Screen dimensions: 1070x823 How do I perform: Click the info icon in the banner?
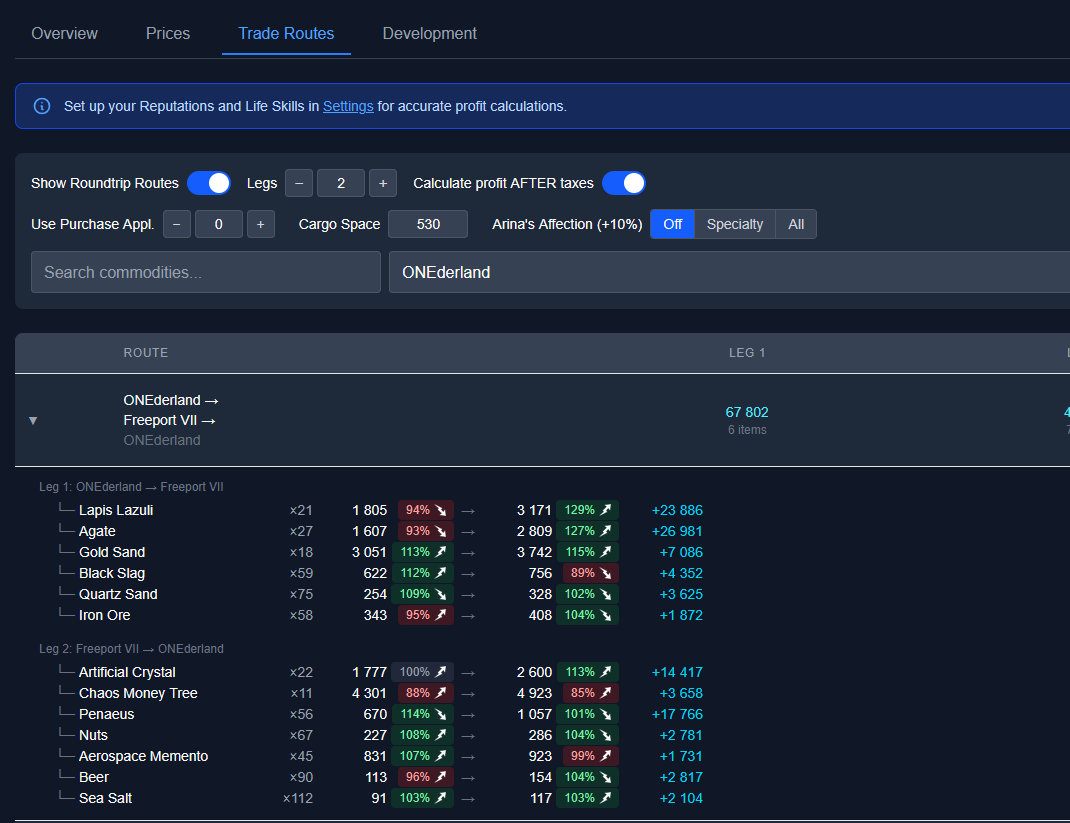42,106
